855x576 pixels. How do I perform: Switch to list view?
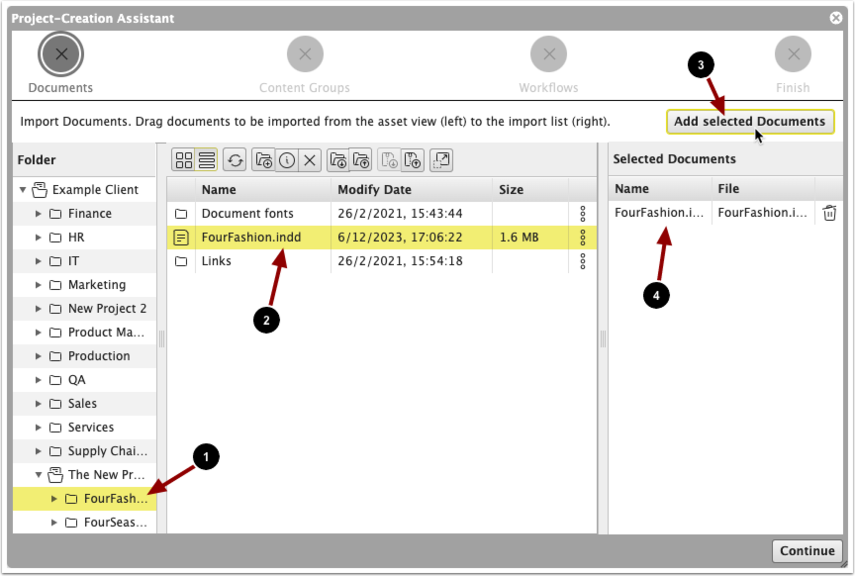(207, 160)
